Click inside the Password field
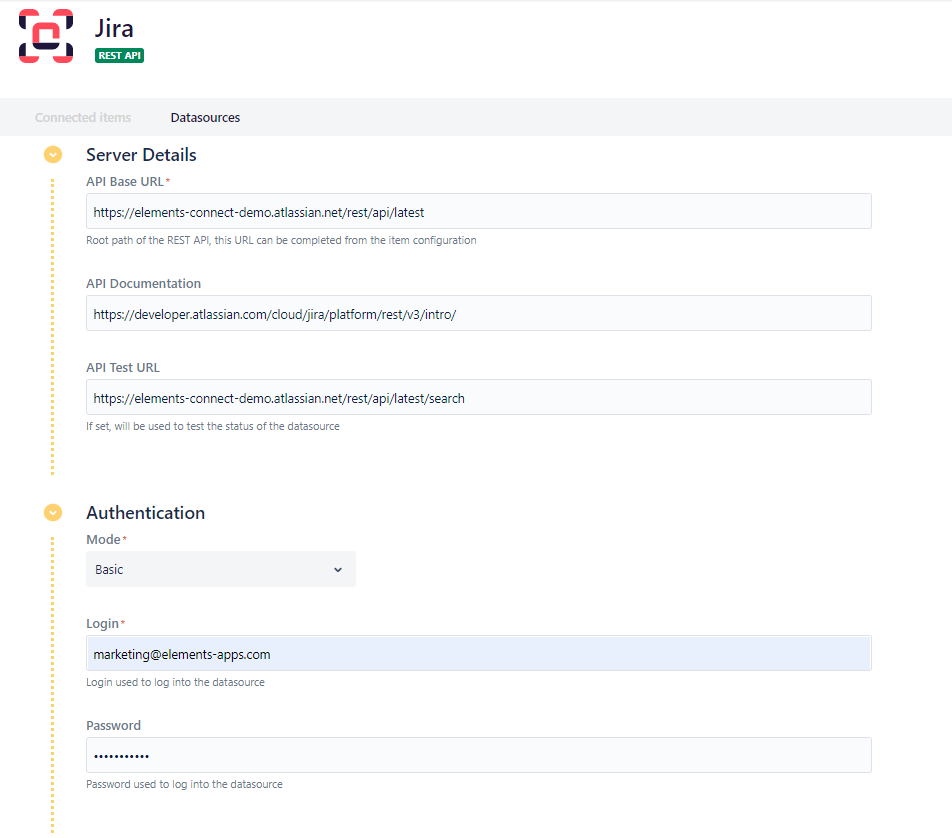Screen dimensions: 952x838 coord(478,755)
